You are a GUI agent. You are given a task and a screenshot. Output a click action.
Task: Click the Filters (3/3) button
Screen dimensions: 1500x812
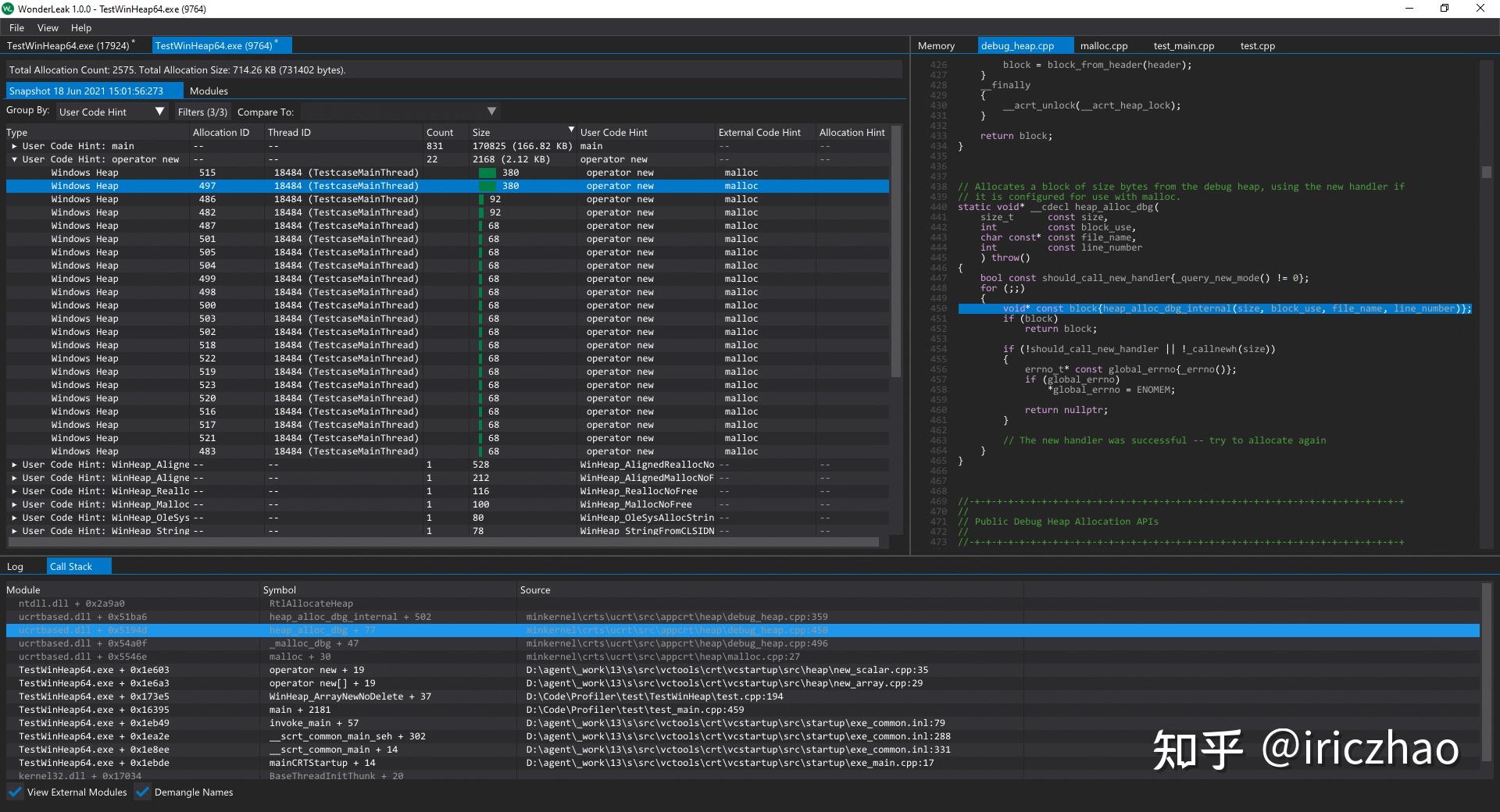pos(202,112)
